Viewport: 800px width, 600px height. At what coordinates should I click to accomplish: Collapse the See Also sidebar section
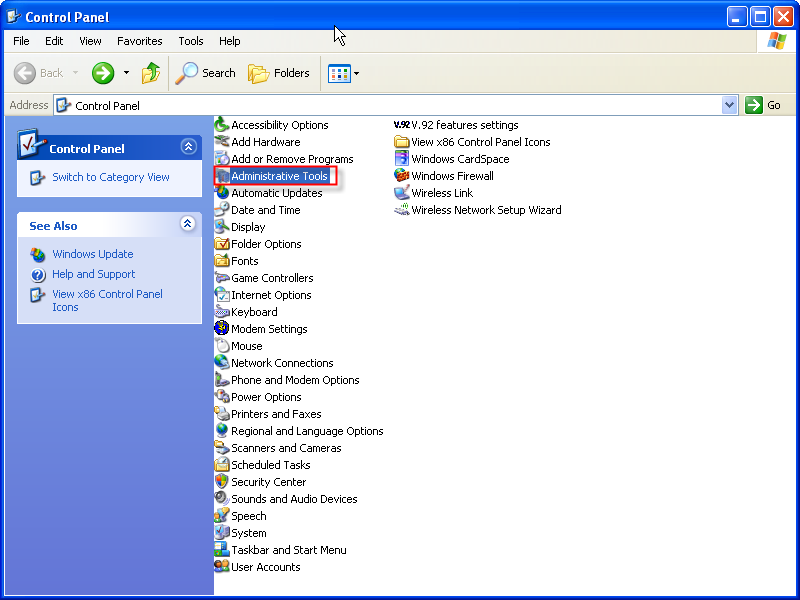(188, 225)
